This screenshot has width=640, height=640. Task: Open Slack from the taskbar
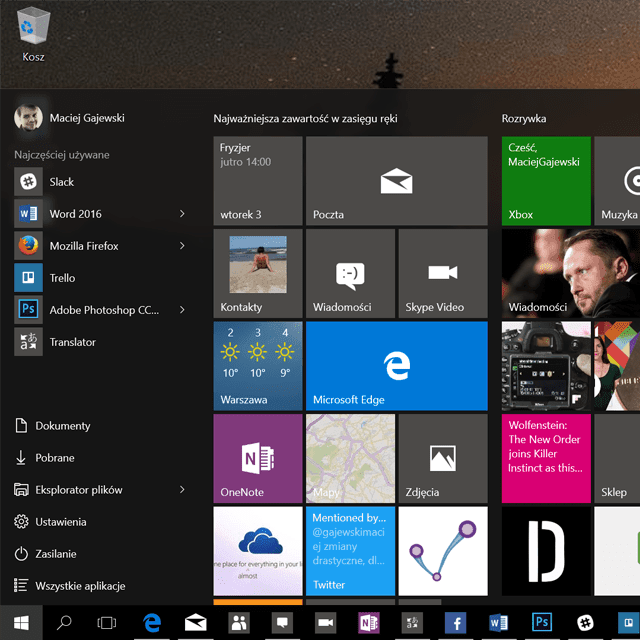[x=585, y=622]
